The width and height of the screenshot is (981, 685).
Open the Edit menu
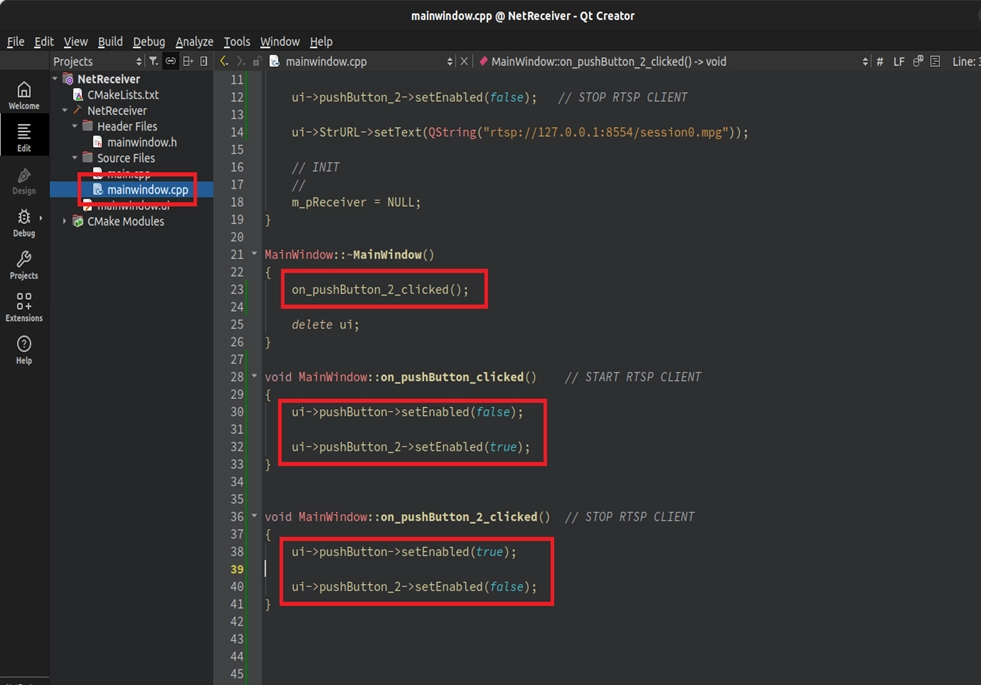tap(44, 41)
